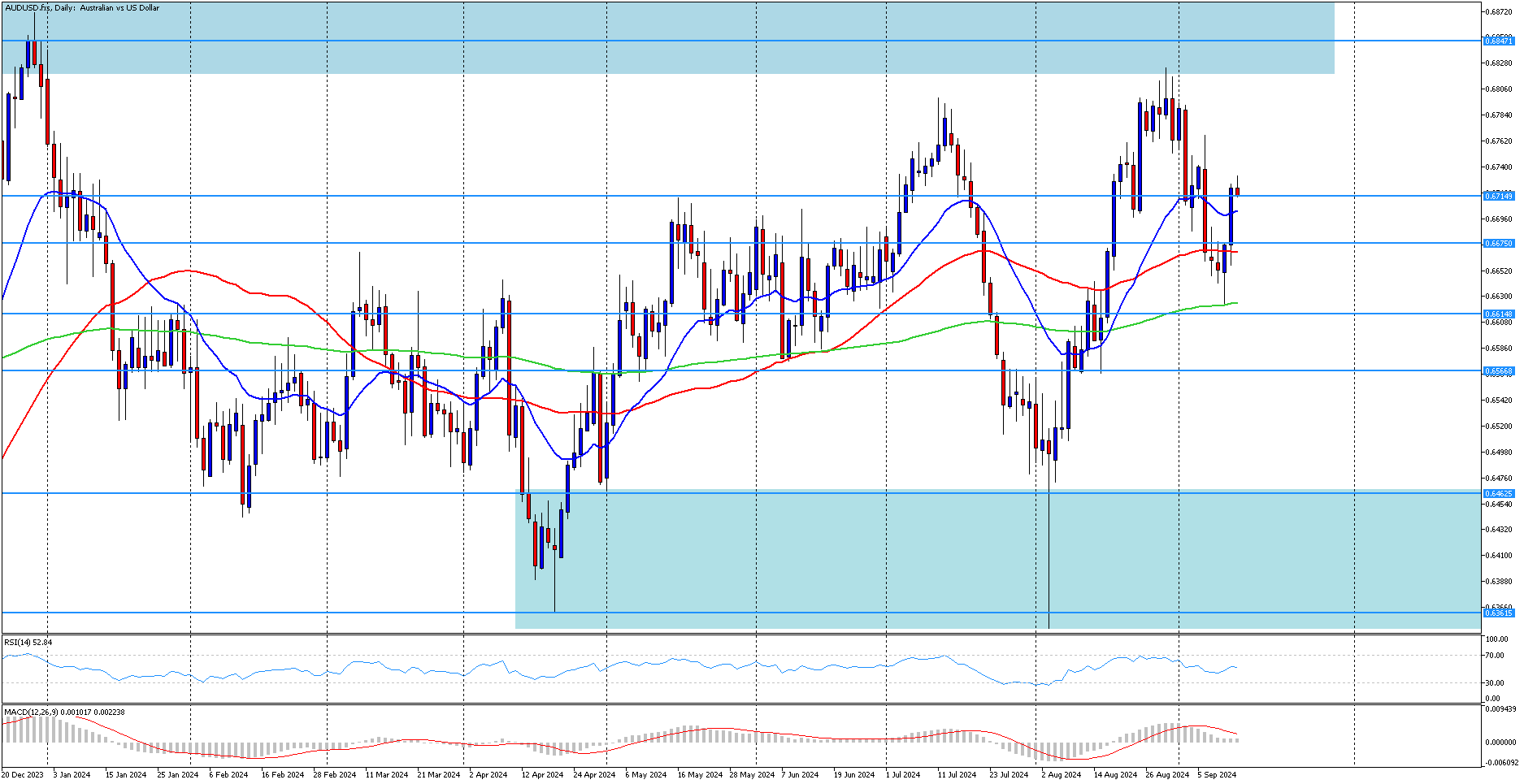This screenshot has width=1524, height=784.
Task: Click the 20 Dec 2023 date label
Action: coord(23,774)
